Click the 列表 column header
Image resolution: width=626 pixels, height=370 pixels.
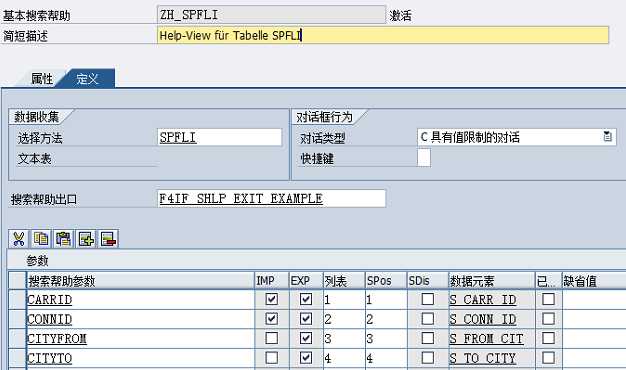[x=344, y=281]
